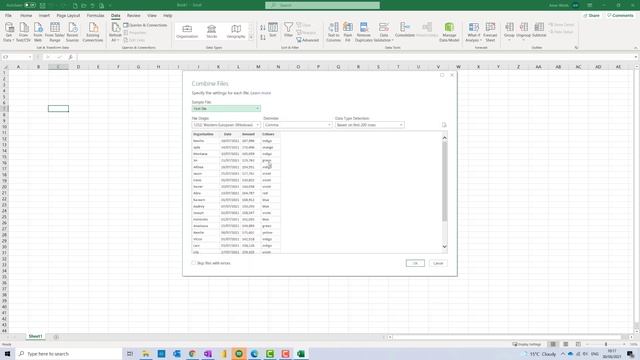Switch to the View tab

[x=152, y=16]
